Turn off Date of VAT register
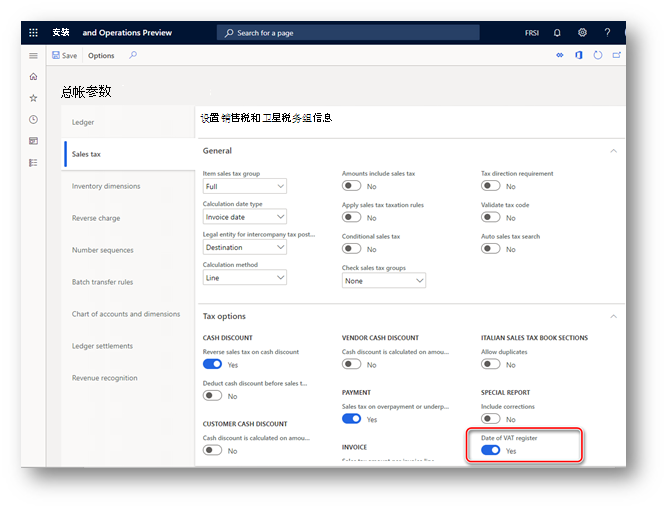The image size is (668, 510). tap(490, 450)
